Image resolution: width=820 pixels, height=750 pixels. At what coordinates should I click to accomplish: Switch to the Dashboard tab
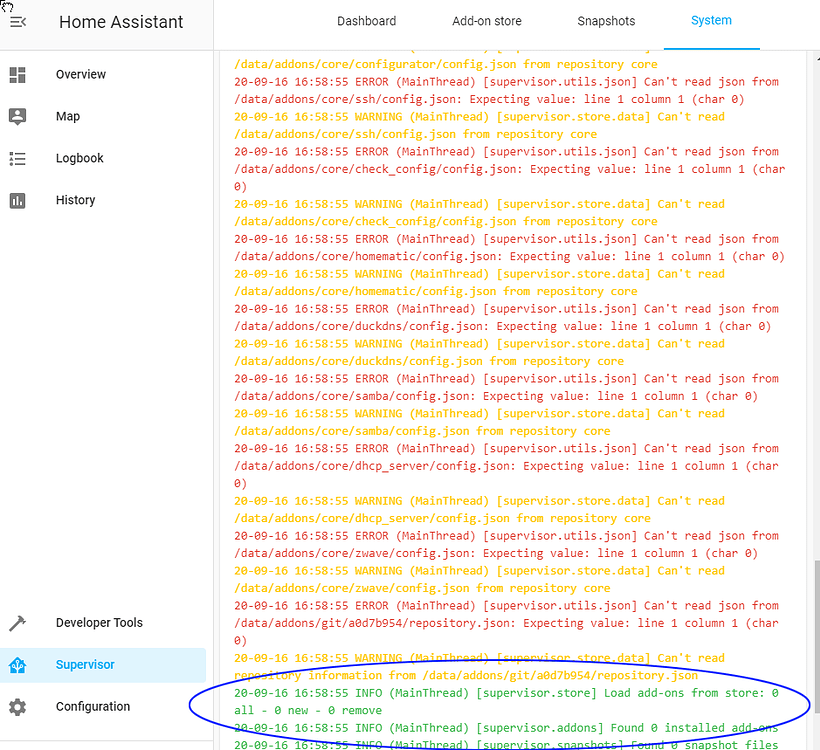pos(366,20)
